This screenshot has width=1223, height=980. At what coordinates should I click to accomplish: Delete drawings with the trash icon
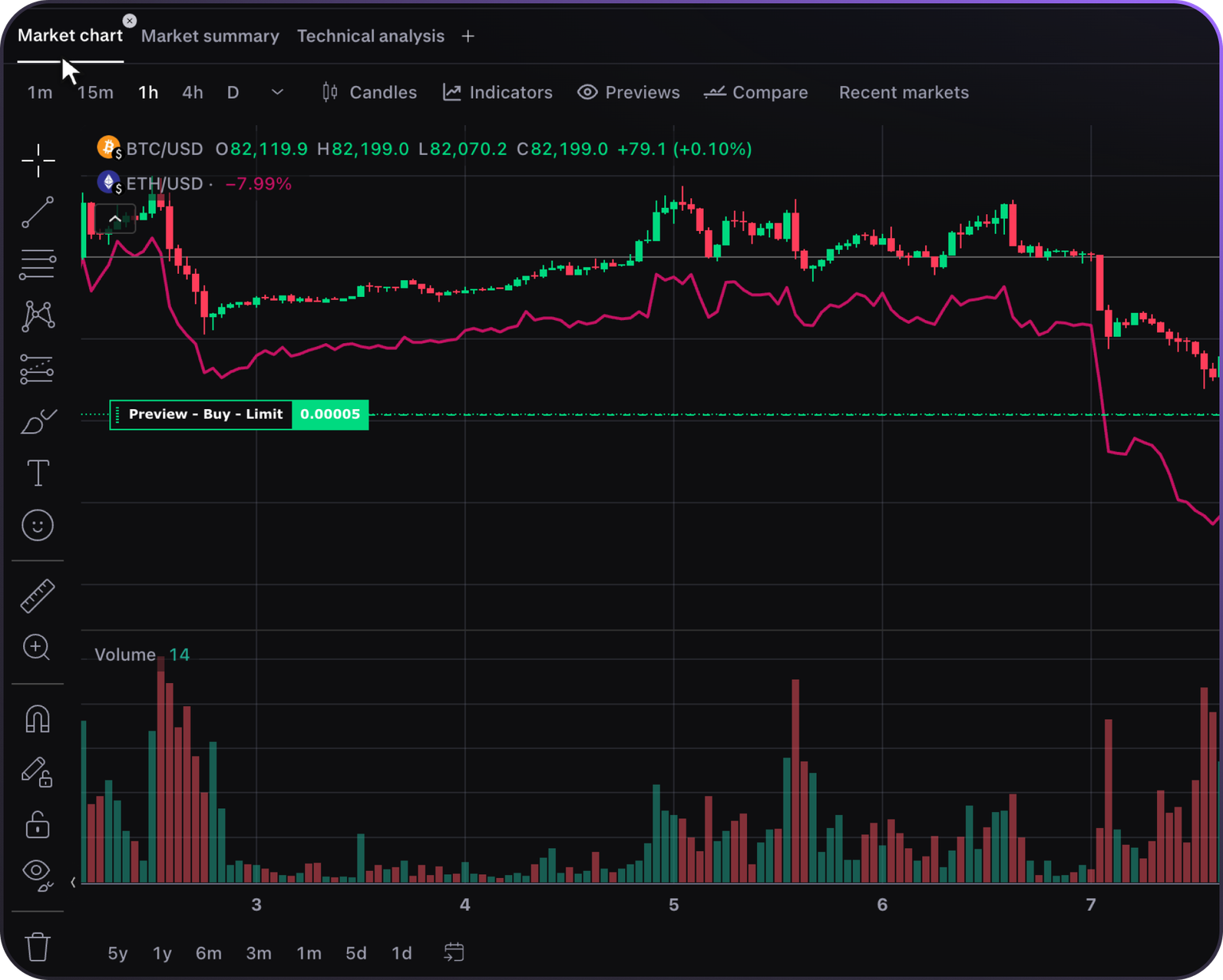(x=37, y=947)
